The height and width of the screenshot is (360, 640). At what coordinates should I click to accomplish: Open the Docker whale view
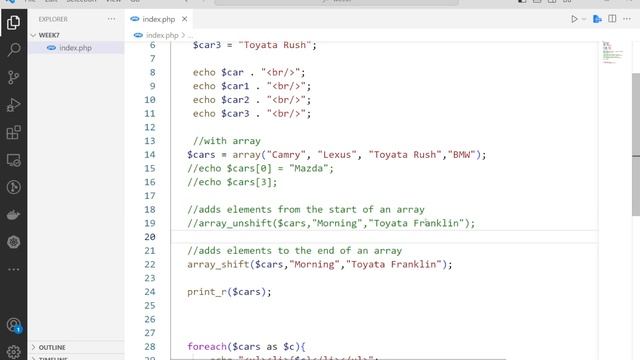(13, 215)
